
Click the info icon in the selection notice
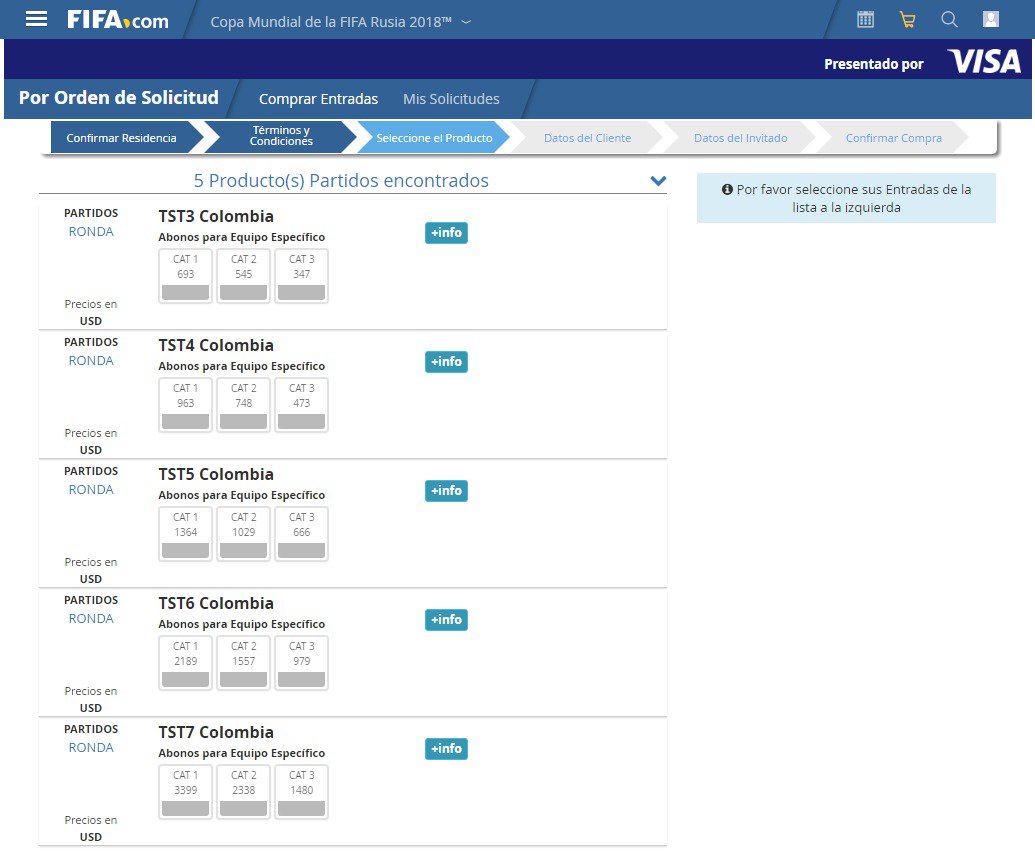[x=727, y=189]
